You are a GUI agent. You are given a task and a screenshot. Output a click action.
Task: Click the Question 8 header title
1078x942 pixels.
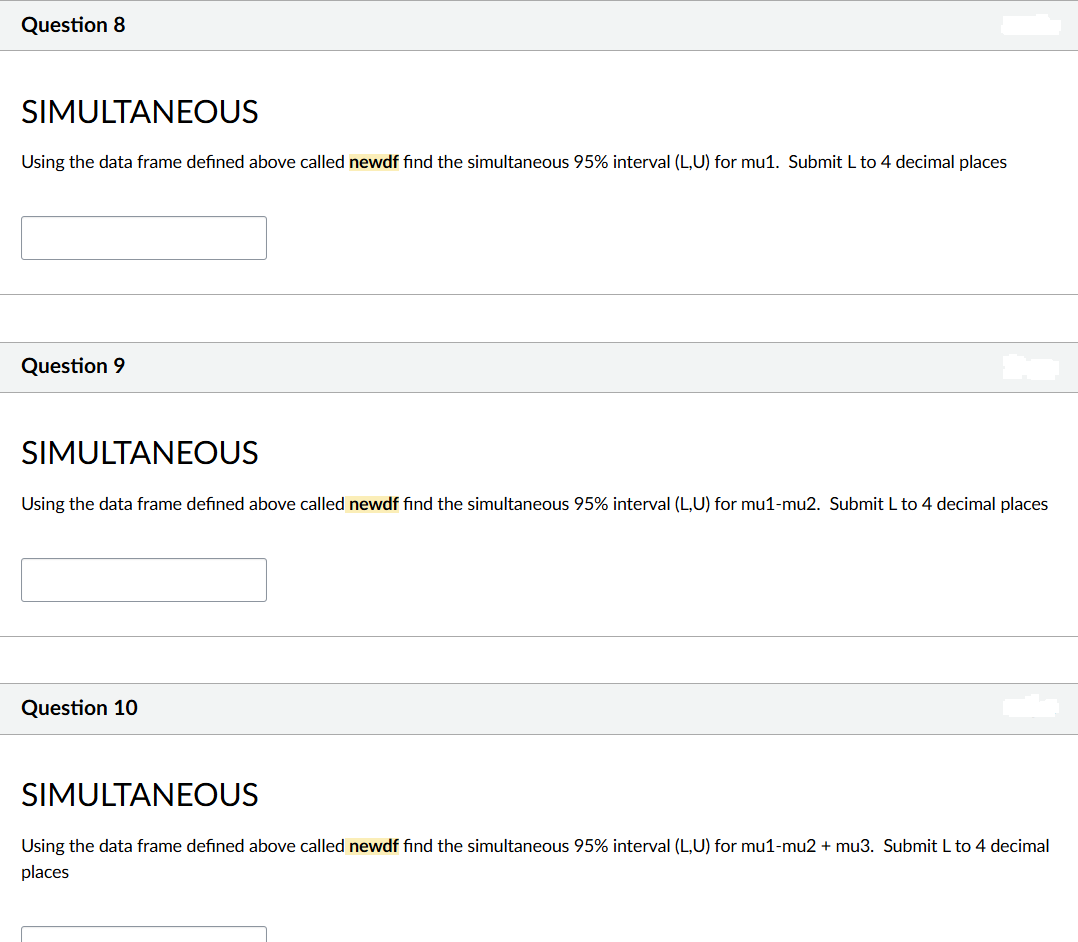73,25
